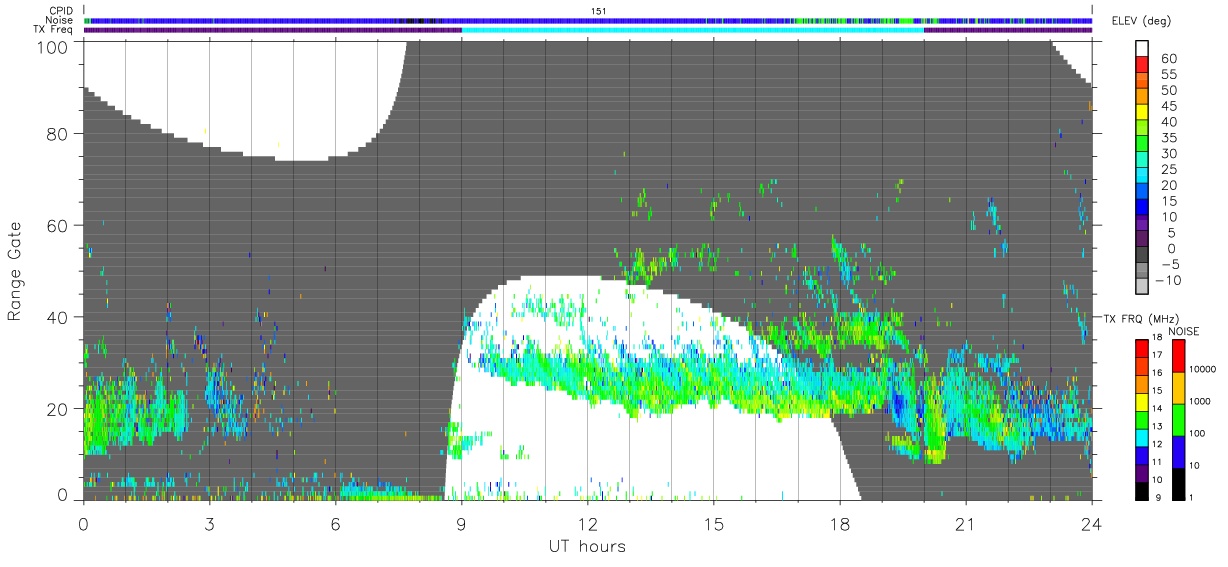Screen dimensions: 1228x567
Task: Click the 60 label on the ELEV colorbar
Action: 1168,59
